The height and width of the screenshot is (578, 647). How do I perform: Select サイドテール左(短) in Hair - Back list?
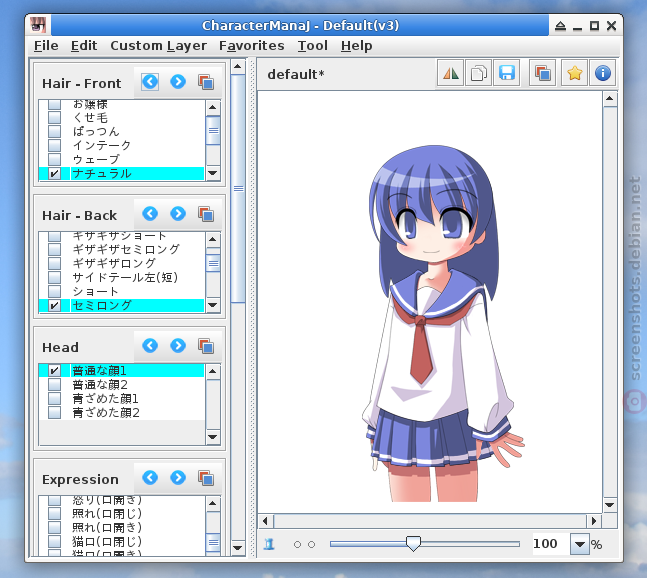pyautogui.click(x=125, y=277)
